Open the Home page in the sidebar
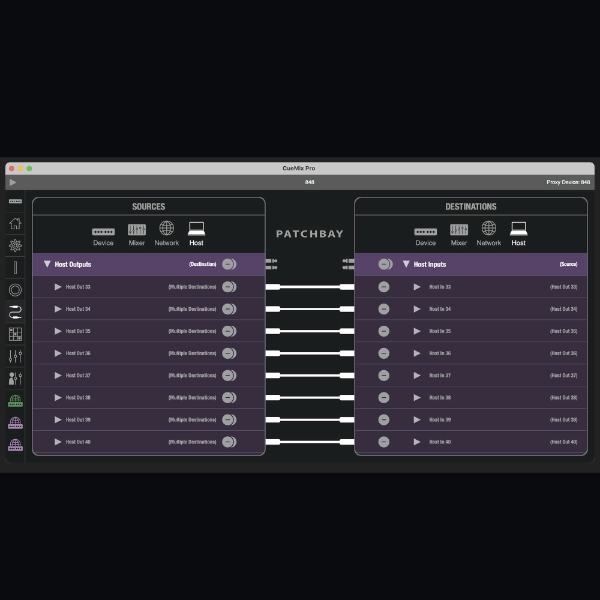This screenshot has height=600, width=600. pos(15,223)
